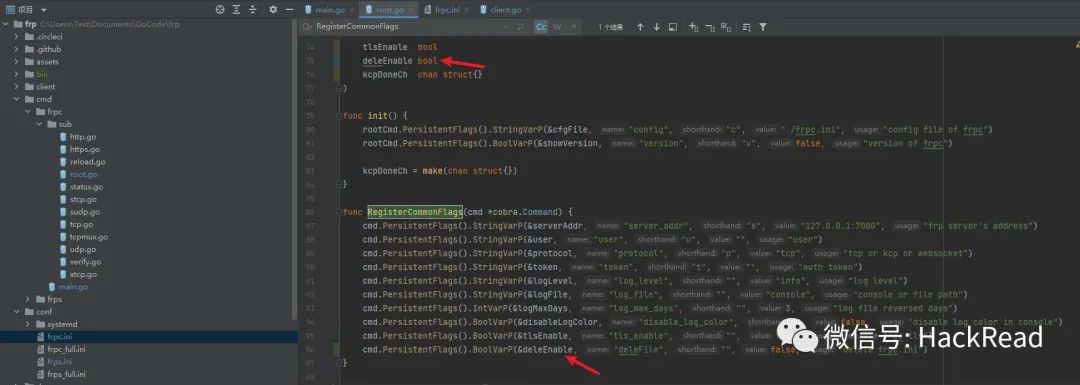Expand the .github folder
The height and width of the screenshot is (385, 1080).
click(17, 50)
